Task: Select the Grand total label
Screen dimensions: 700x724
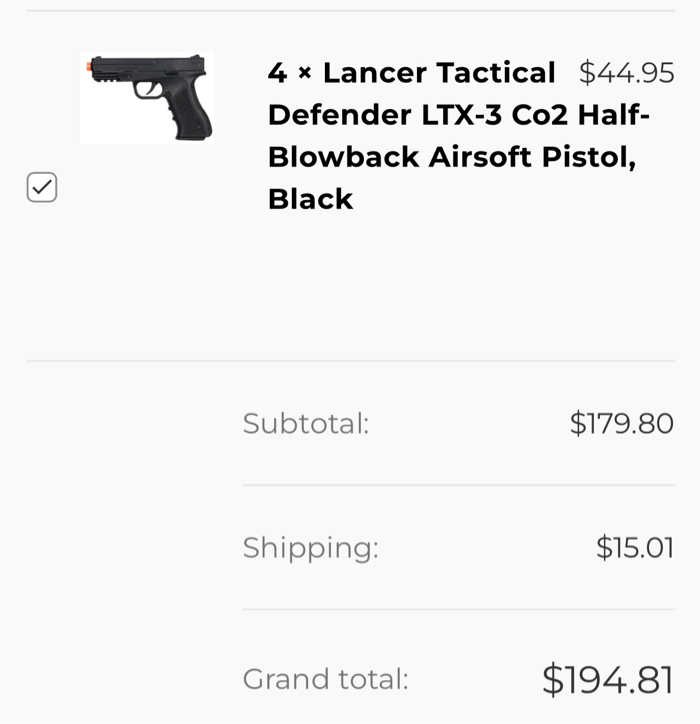Action: 325,680
